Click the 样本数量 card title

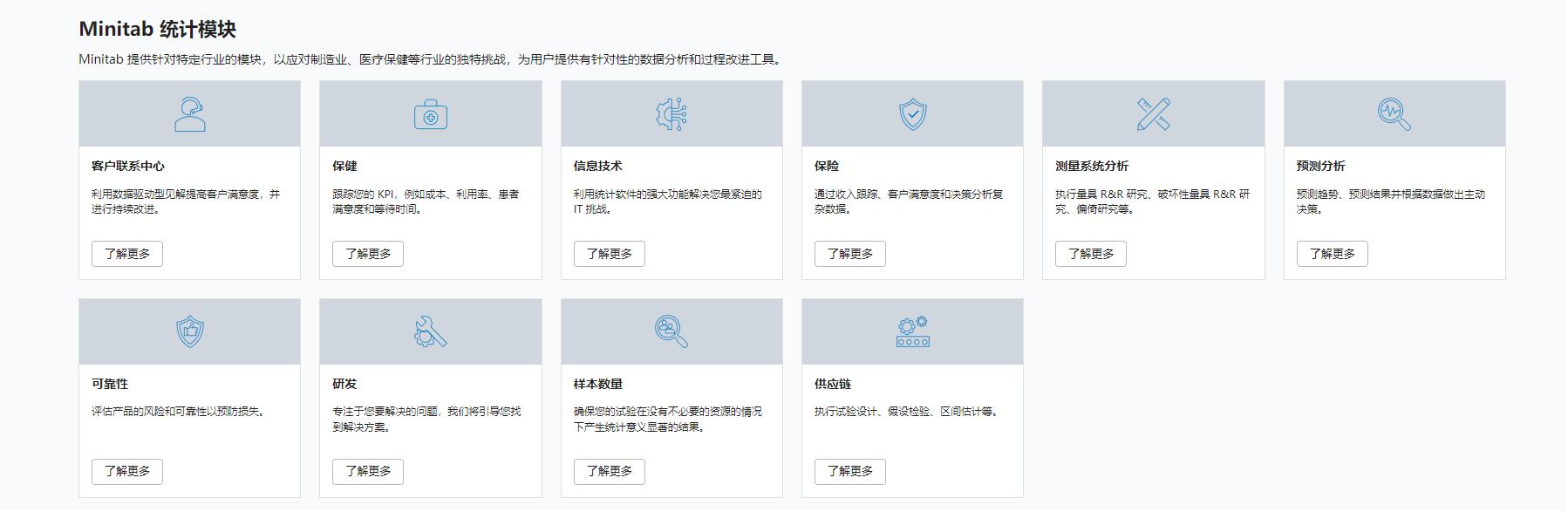pos(598,384)
